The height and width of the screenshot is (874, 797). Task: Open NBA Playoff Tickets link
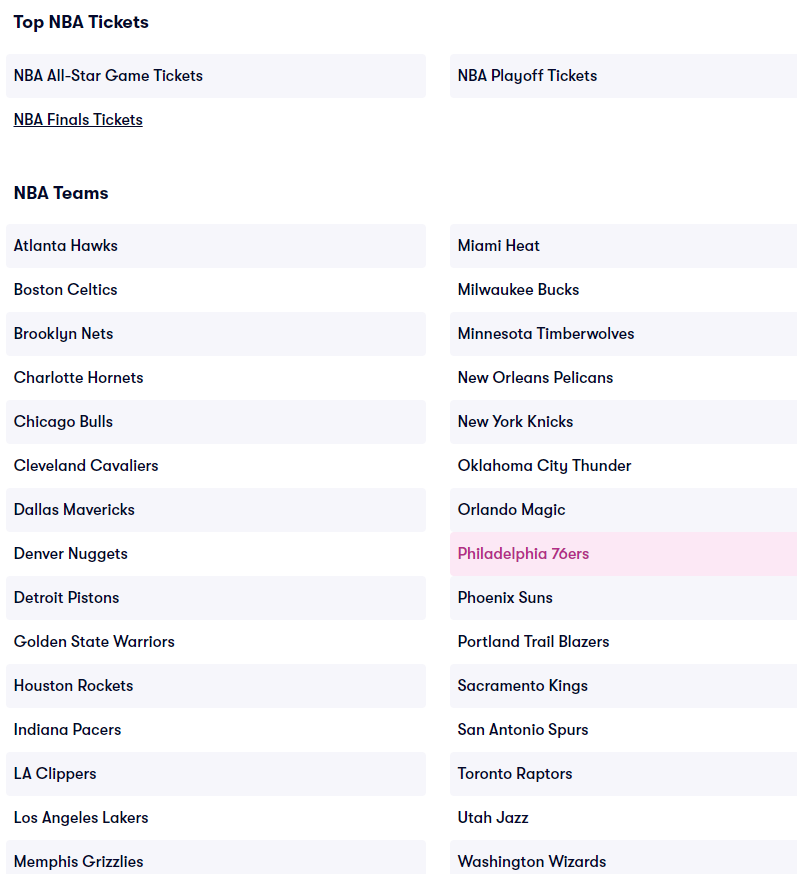click(x=623, y=76)
